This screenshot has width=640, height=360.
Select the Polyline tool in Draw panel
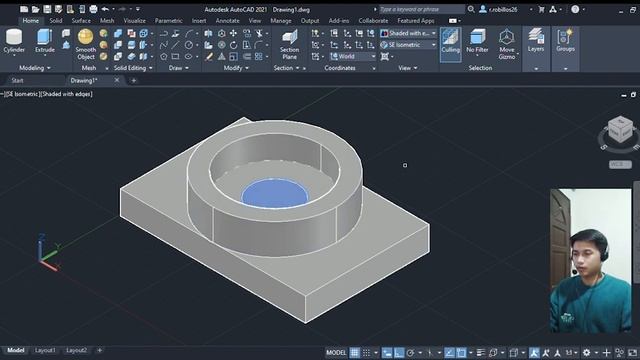coord(164,33)
